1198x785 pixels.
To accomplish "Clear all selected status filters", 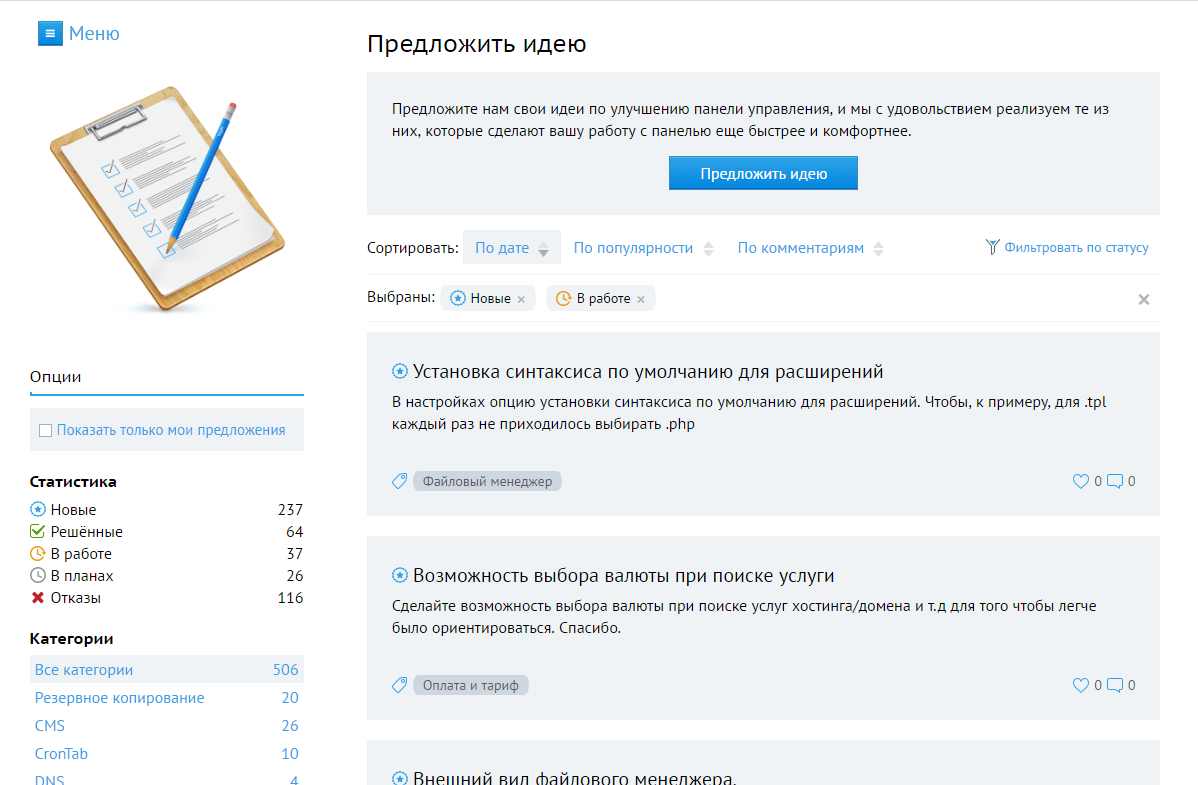I will click(1144, 299).
